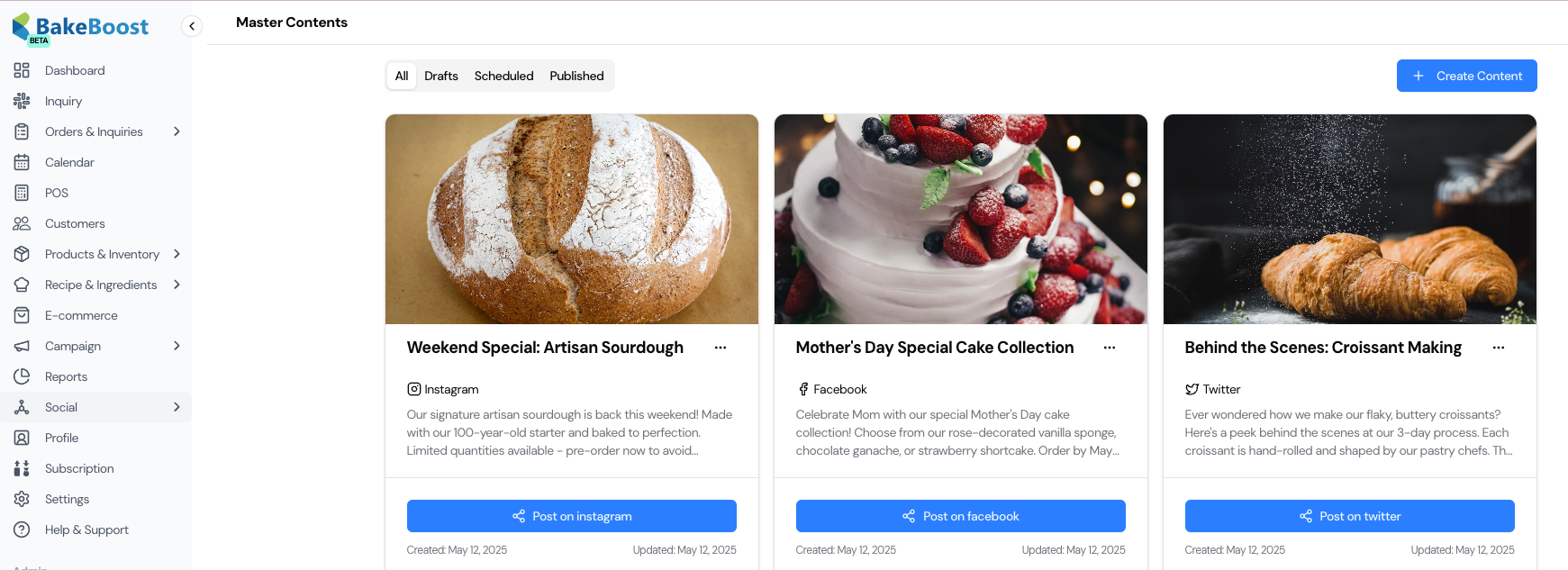
Task: Open Settings gear icon in sidebar
Action: coord(22,499)
